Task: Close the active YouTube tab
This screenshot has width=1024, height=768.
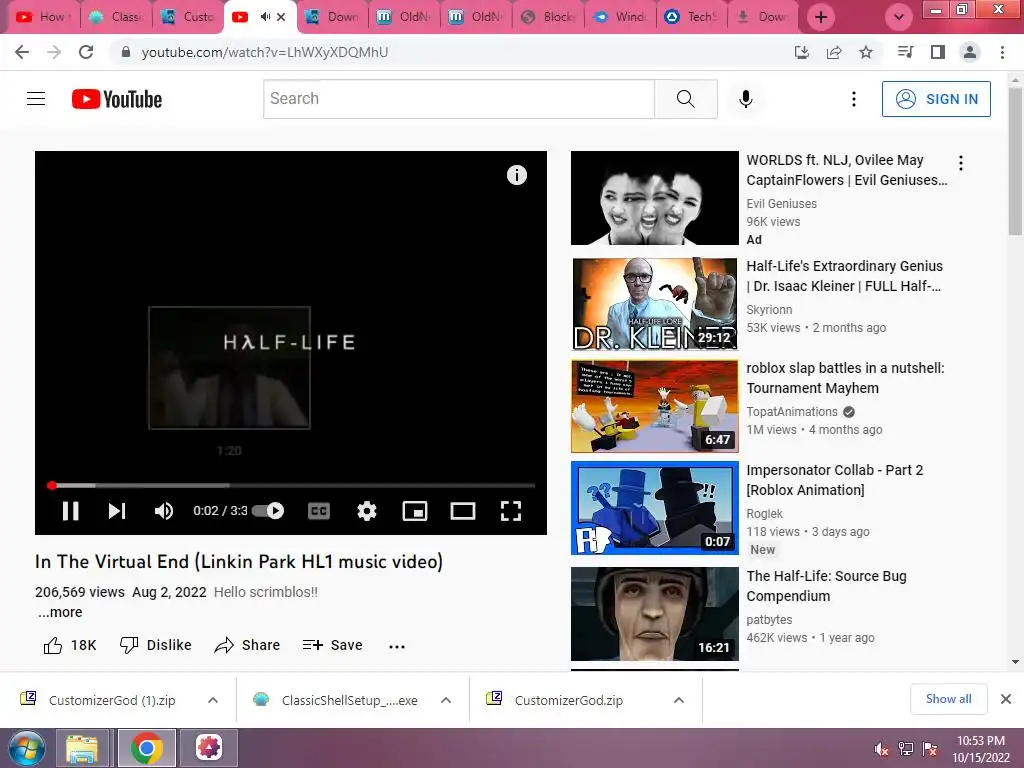Action: (x=281, y=17)
